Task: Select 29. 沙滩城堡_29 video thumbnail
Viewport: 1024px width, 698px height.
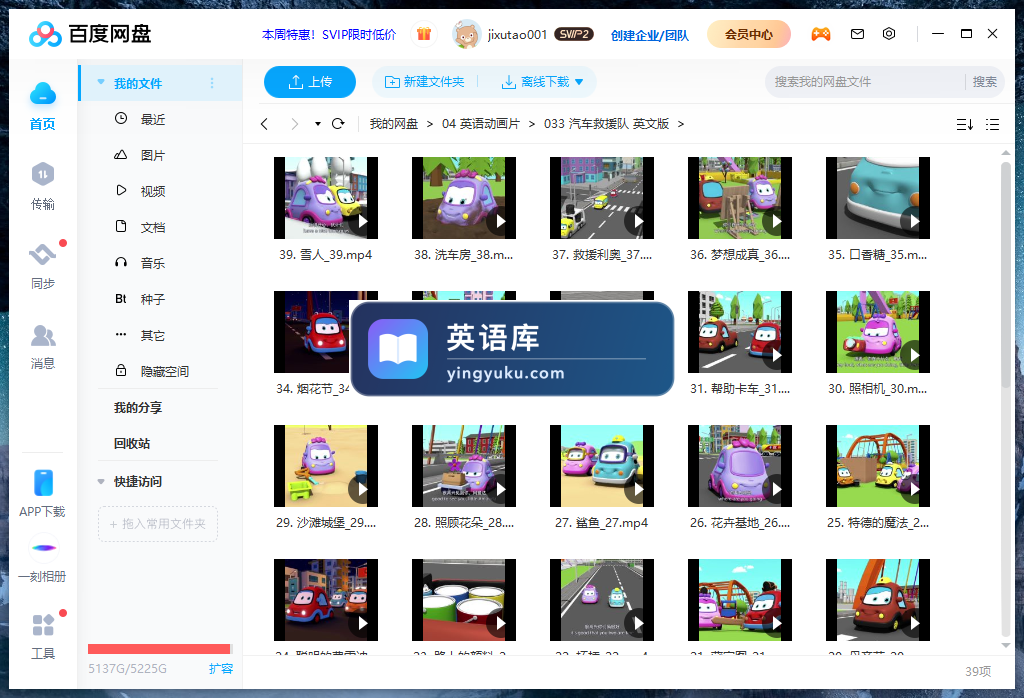Action: coord(325,466)
